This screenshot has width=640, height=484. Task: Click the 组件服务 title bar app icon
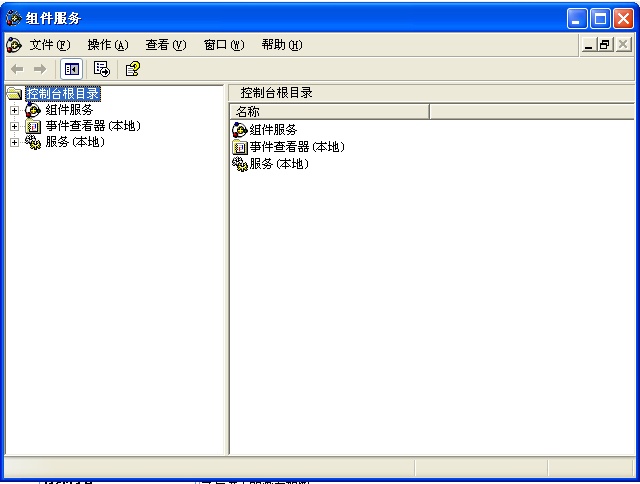point(13,18)
